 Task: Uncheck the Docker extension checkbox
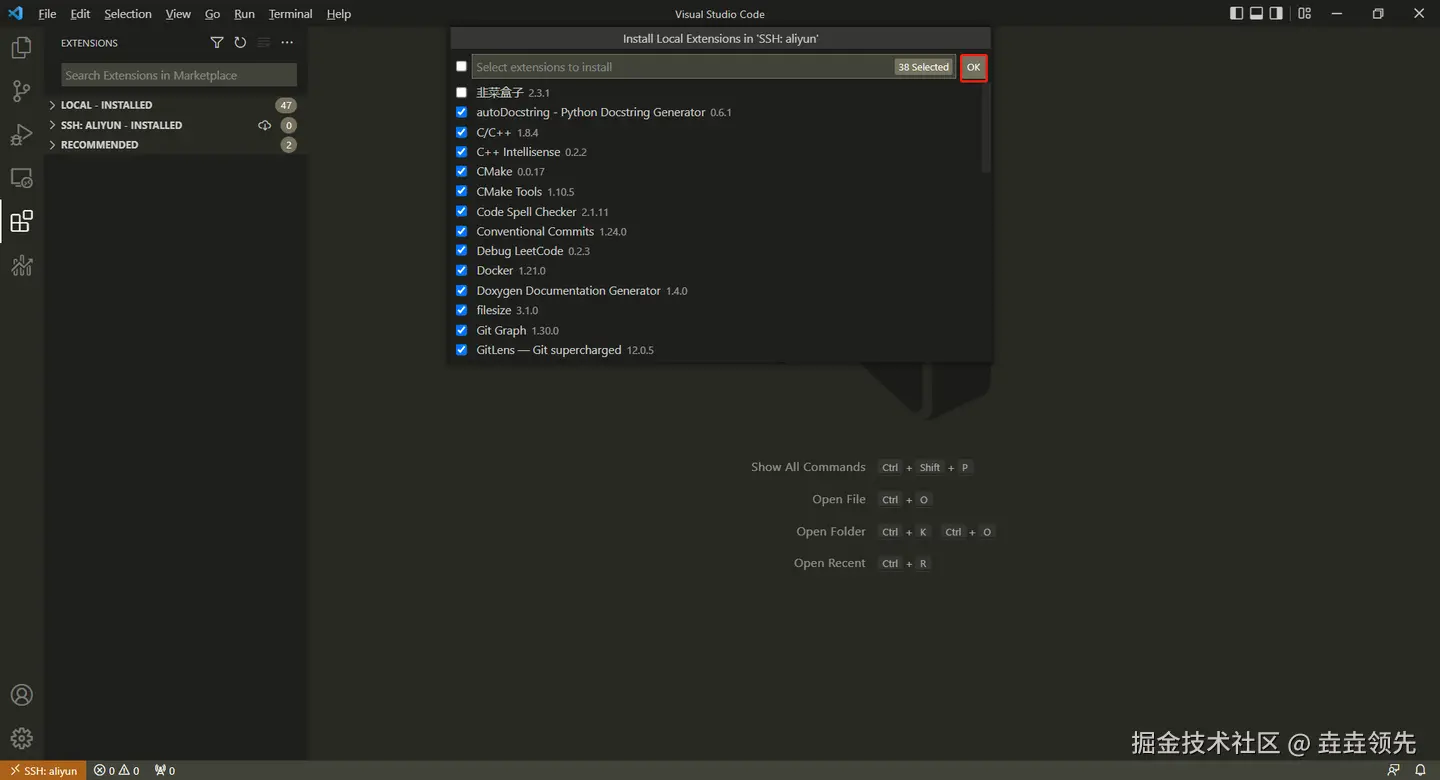tap(461, 270)
